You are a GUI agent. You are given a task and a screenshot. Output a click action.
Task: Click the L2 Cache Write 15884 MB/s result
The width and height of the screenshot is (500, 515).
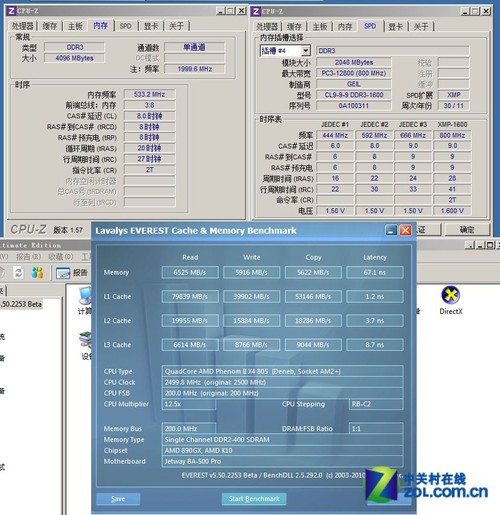pyautogui.click(x=252, y=321)
